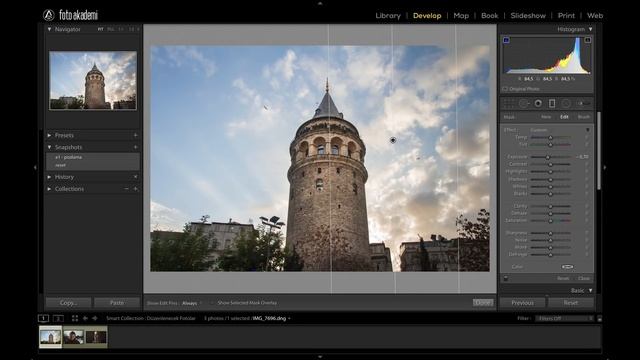Click Mask New option
This screenshot has height=360, width=640.
546,117
